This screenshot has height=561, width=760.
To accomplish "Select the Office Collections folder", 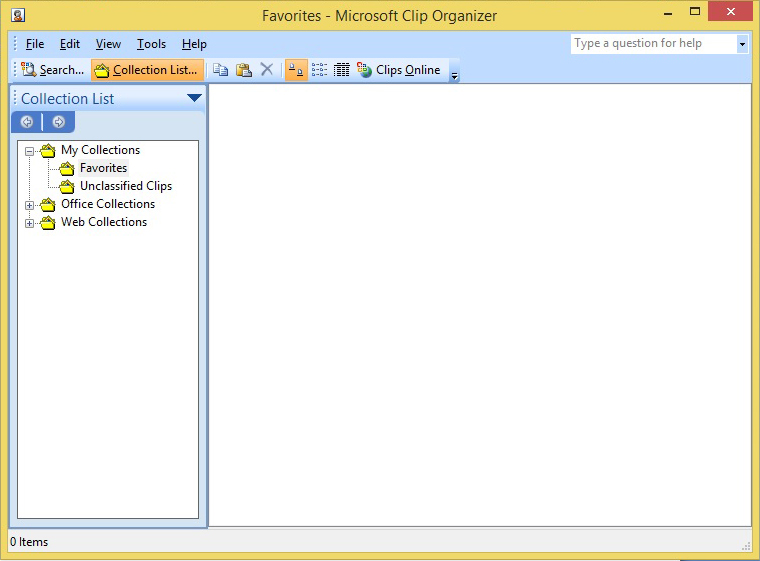I will [x=108, y=204].
